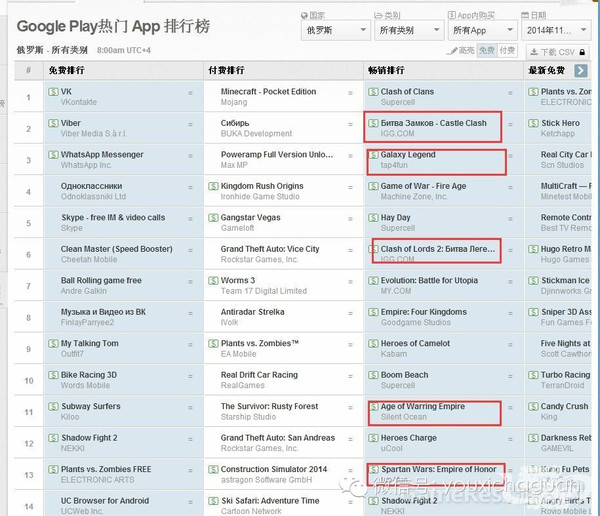
Task: Click the in-app purchase icon beside Gangstar Vegas
Action: pyautogui.click(x=213, y=218)
